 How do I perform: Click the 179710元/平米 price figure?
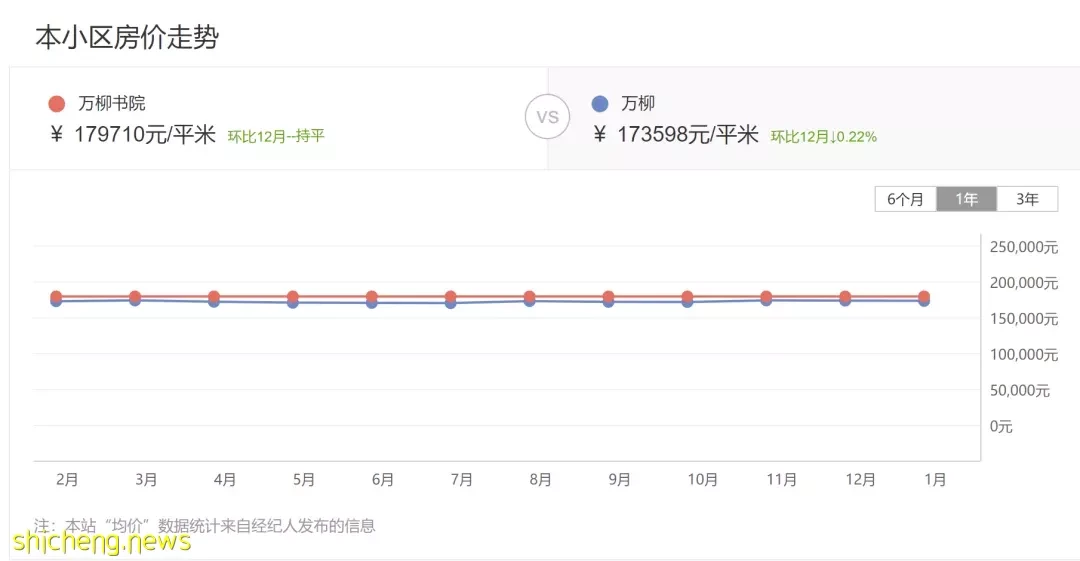(x=144, y=134)
